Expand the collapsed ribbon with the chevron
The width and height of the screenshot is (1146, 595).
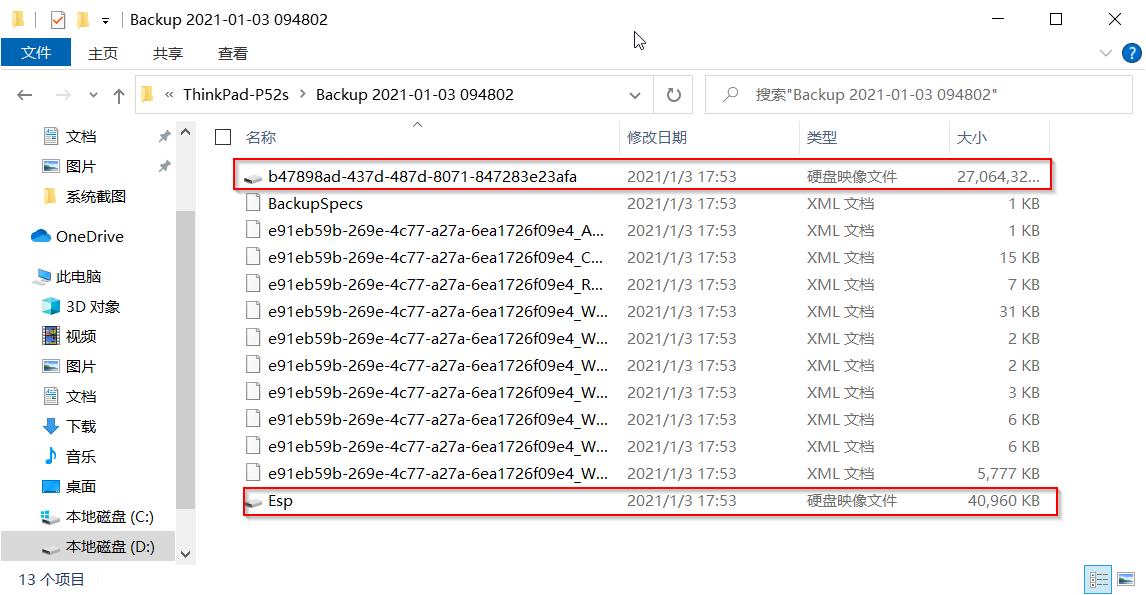tap(1105, 53)
